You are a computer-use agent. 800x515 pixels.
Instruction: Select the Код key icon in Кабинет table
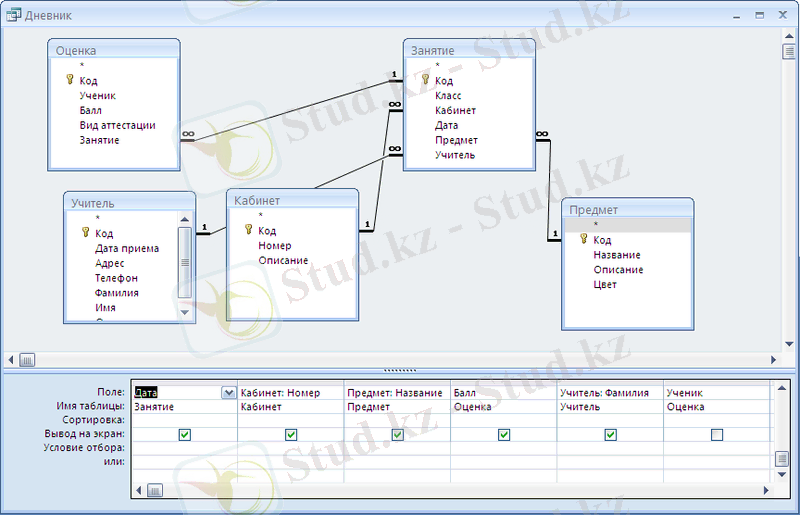point(248,230)
